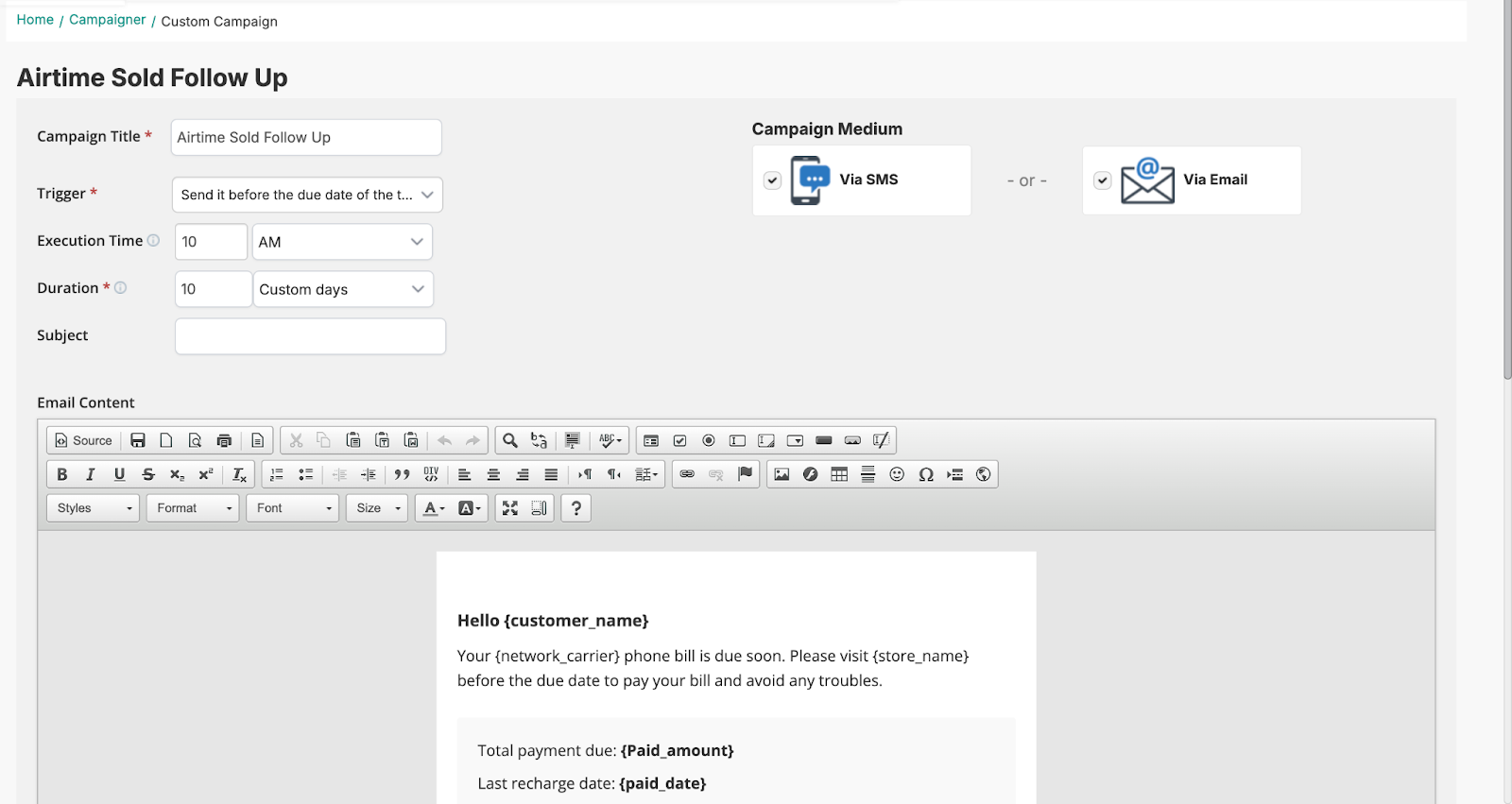
Task: Click the Create Div Container icon
Action: pyautogui.click(x=431, y=474)
